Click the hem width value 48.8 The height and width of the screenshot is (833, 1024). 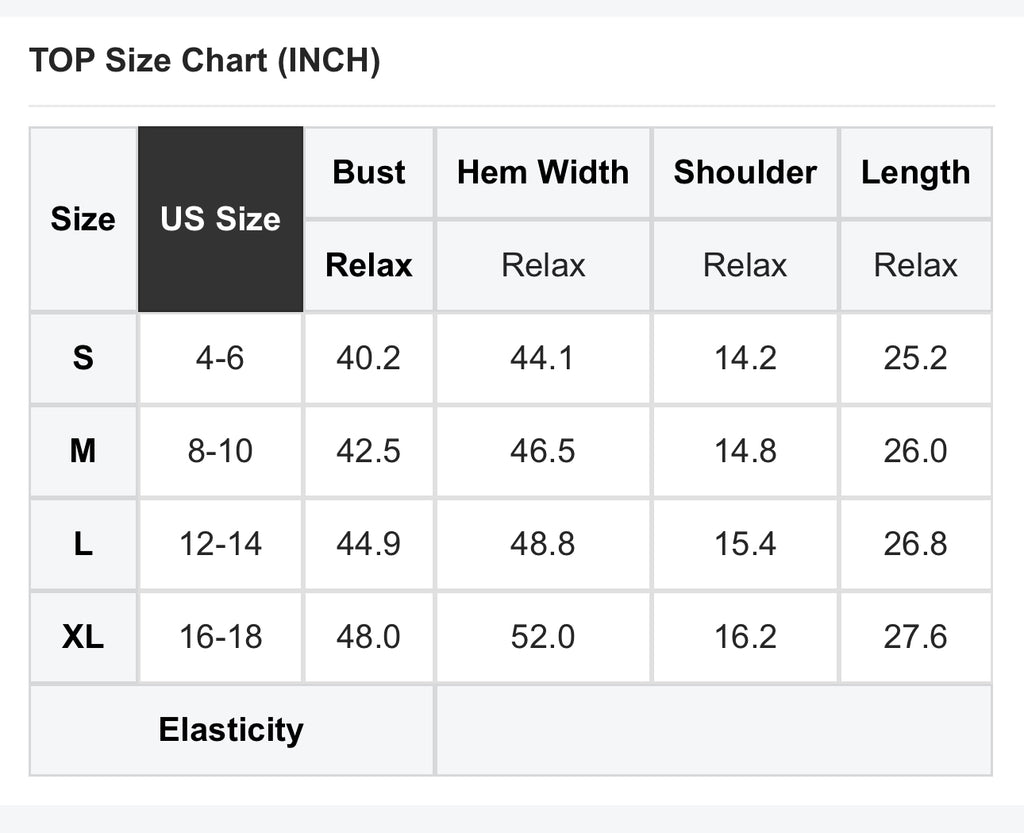pyautogui.click(x=543, y=544)
